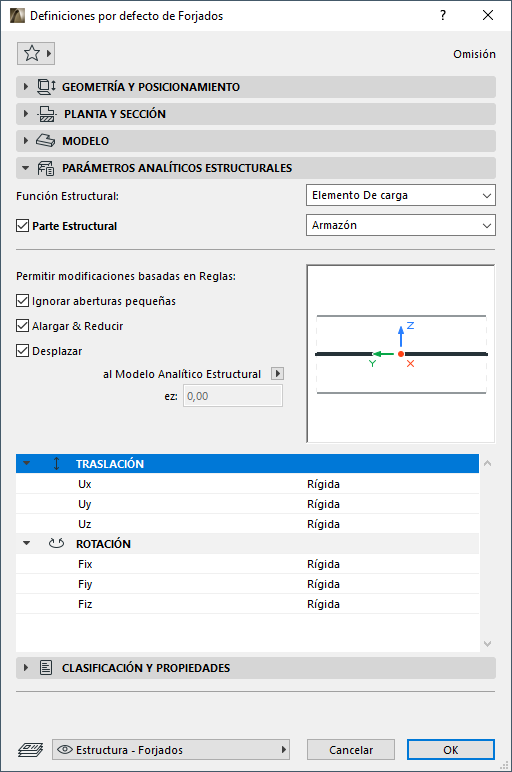Open the Modelo Analítico Estructural arrow popup
The image size is (512, 772).
click(278, 374)
